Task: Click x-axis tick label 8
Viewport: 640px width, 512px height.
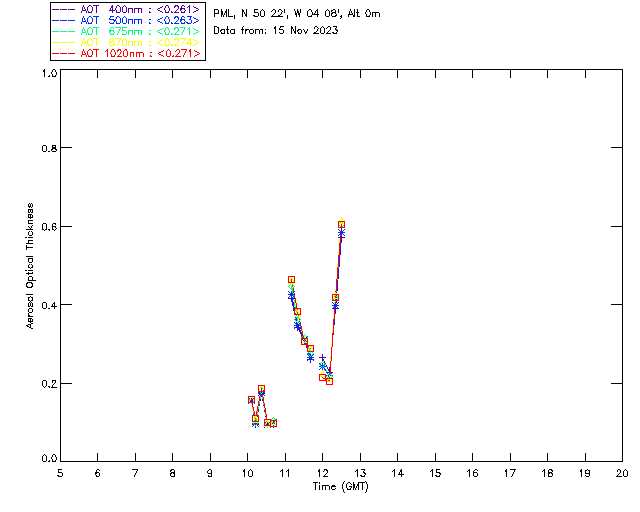Action: tap(173, 473)
